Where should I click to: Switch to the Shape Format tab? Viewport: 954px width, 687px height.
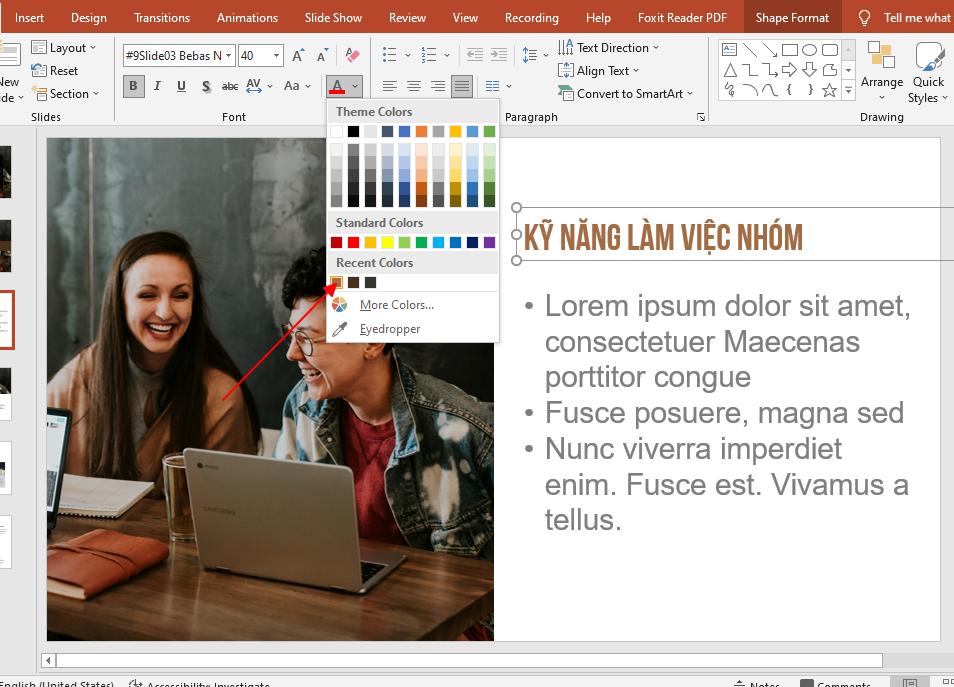[x=792, y=17]
